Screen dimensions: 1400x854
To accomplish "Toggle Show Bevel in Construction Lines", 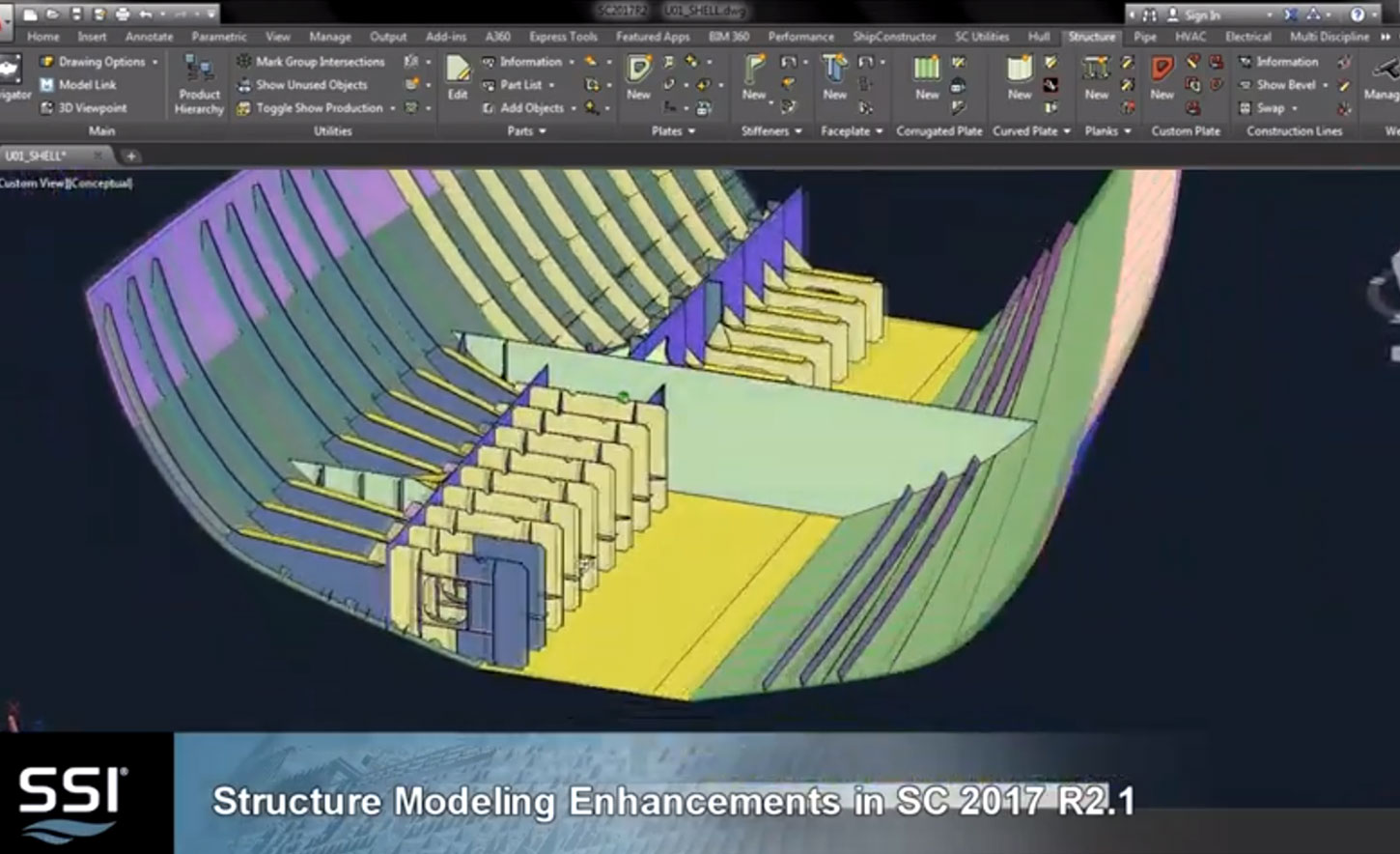I will [x=1287, y=84].
